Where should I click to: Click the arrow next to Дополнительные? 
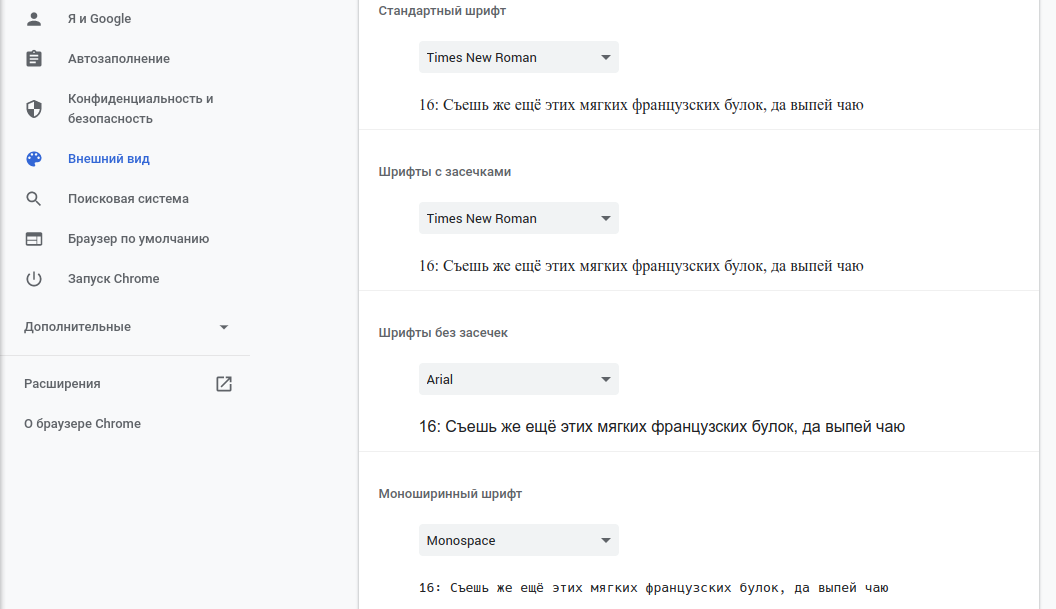224,327
